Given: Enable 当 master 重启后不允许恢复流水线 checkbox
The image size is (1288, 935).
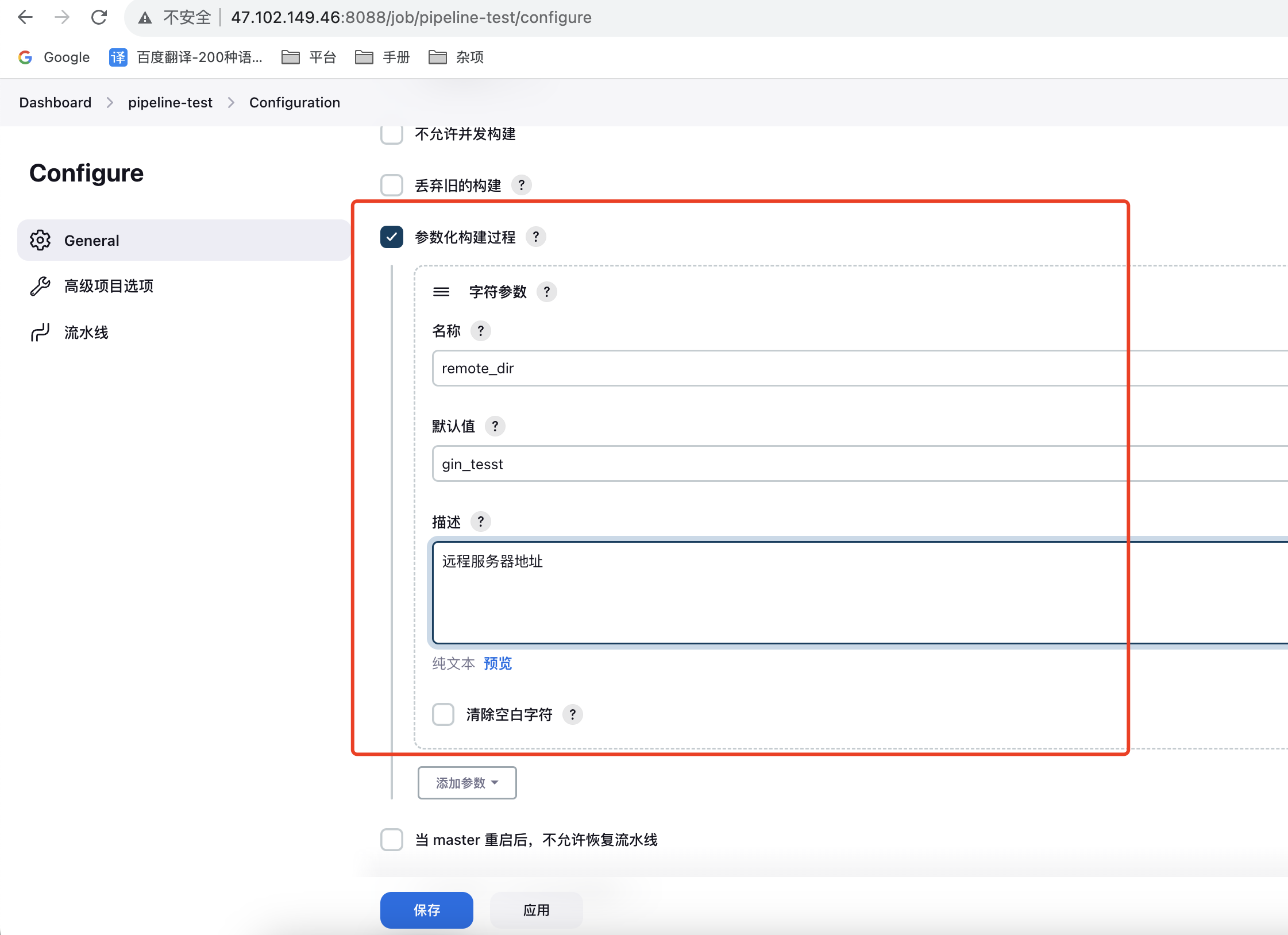Looking at the screenshot, I should (x=392, y=840).
